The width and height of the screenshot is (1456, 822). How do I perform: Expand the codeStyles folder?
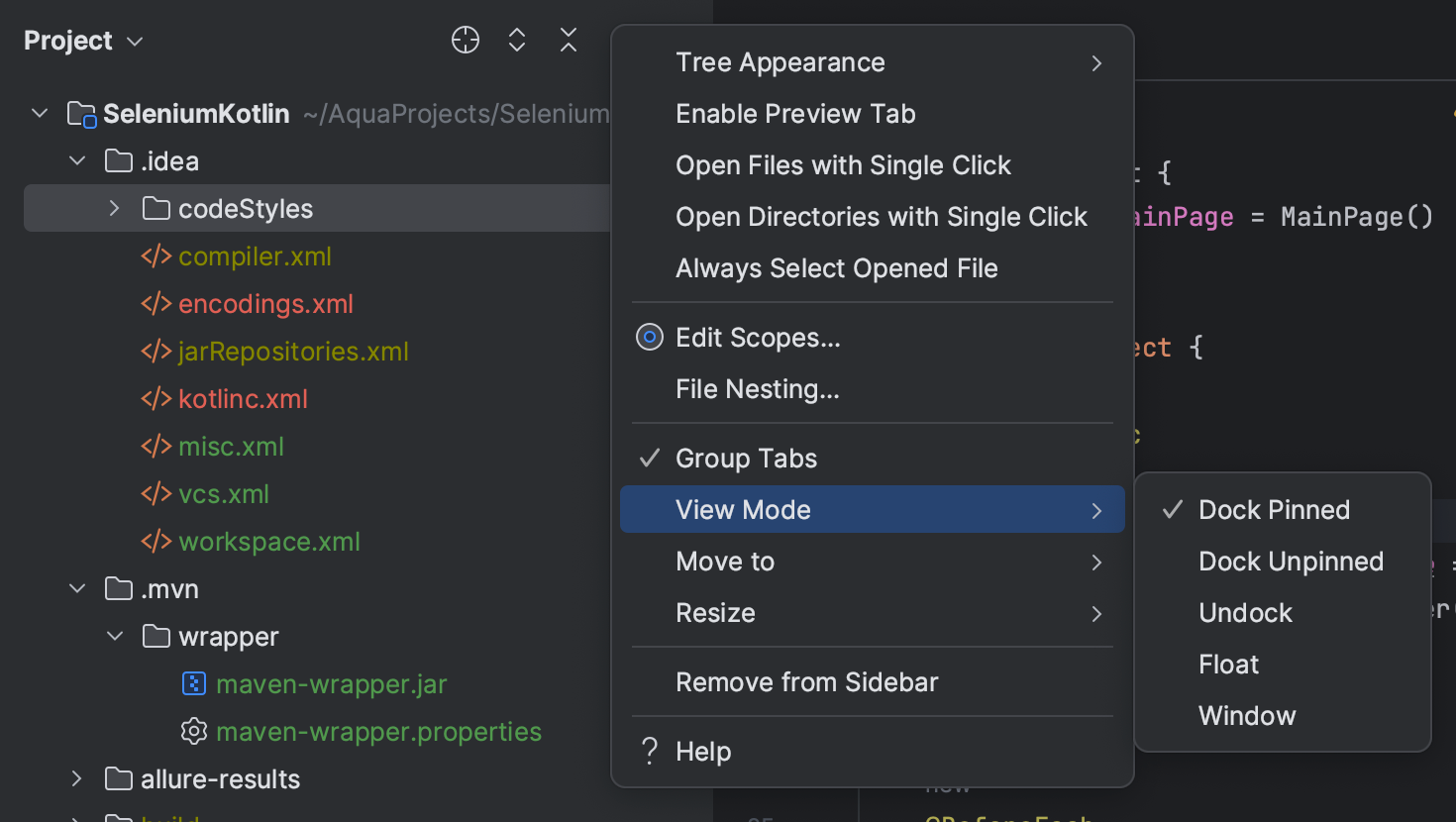[113, 208]
